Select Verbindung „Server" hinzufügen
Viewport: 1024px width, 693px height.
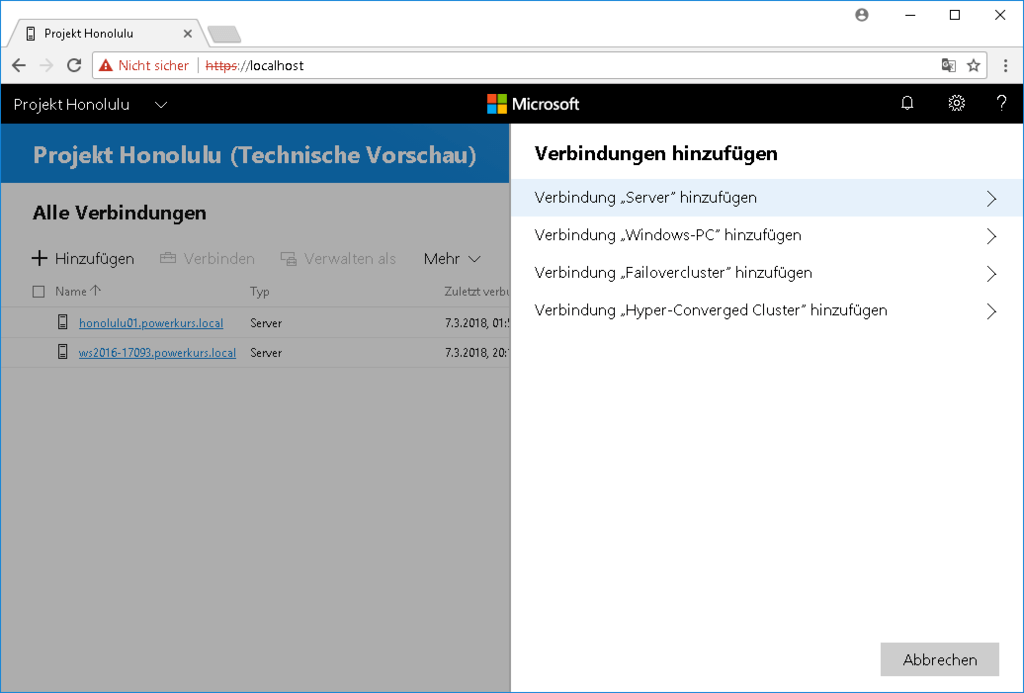[767, 198]
